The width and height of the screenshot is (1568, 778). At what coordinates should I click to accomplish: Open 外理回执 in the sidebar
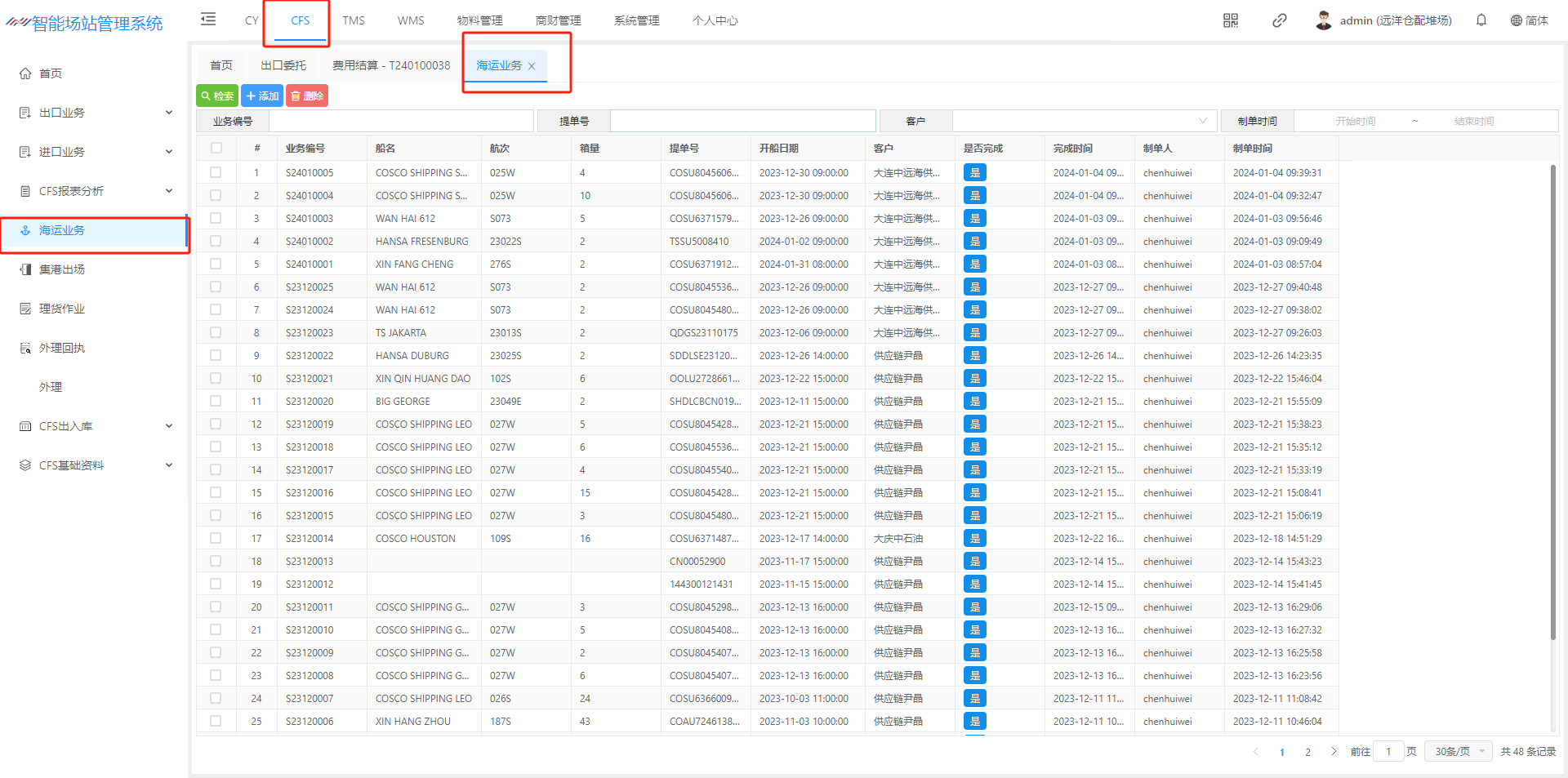62,348
